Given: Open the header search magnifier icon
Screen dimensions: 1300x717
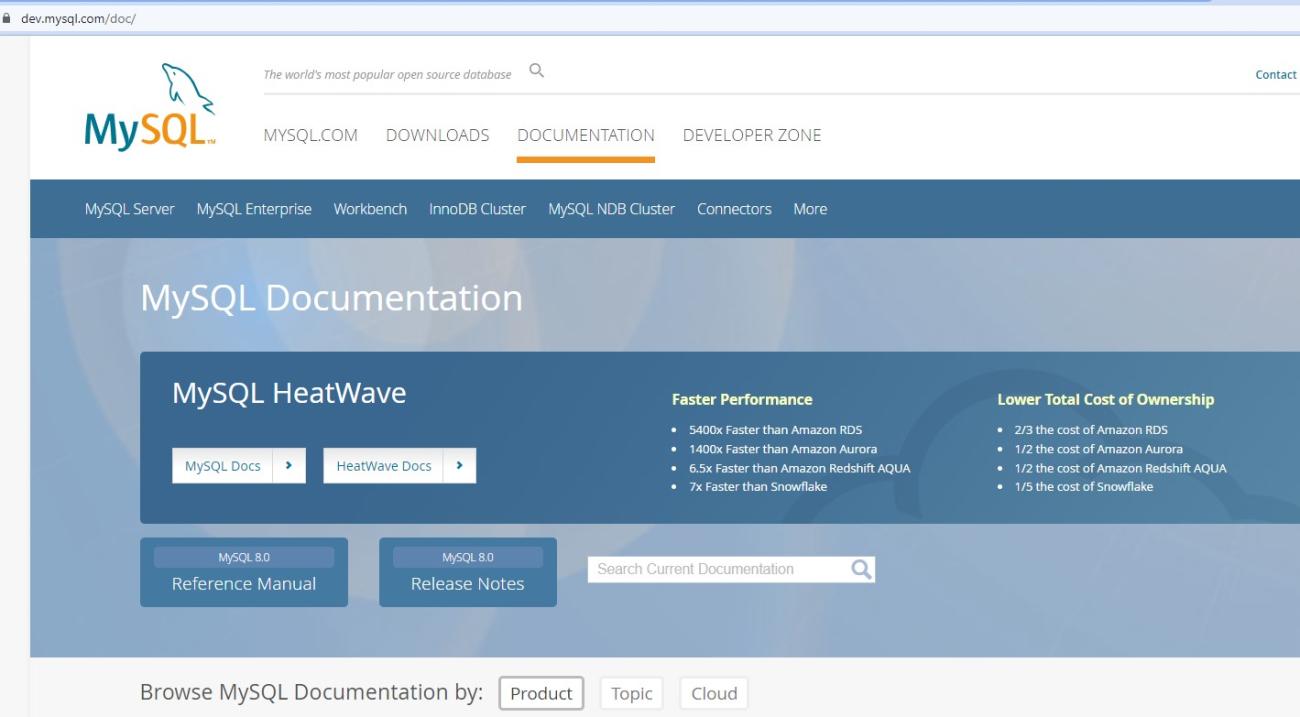Looking at the screenshot, I should point(537,70).
